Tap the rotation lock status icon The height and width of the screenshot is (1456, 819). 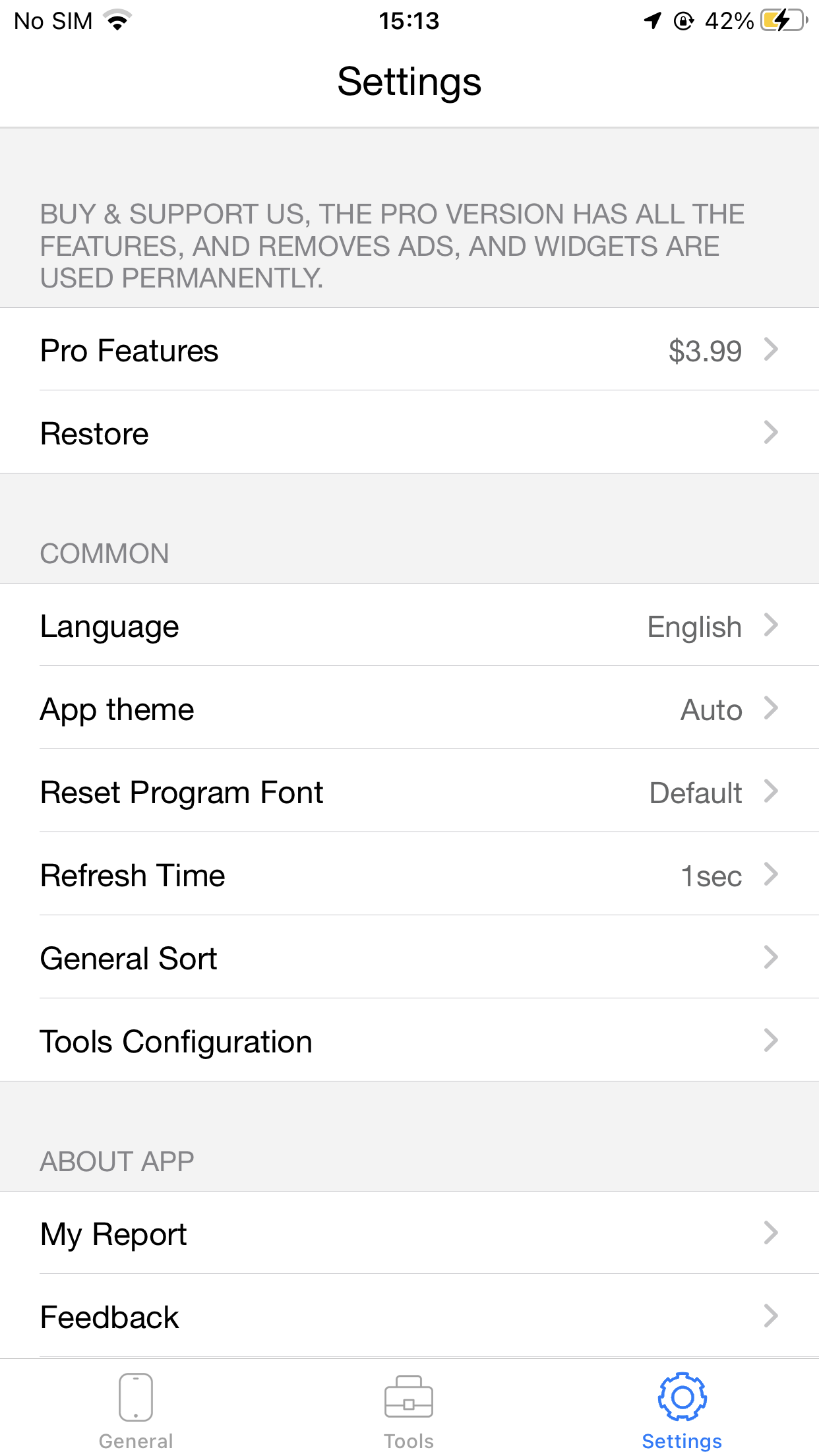coord(684,21)
